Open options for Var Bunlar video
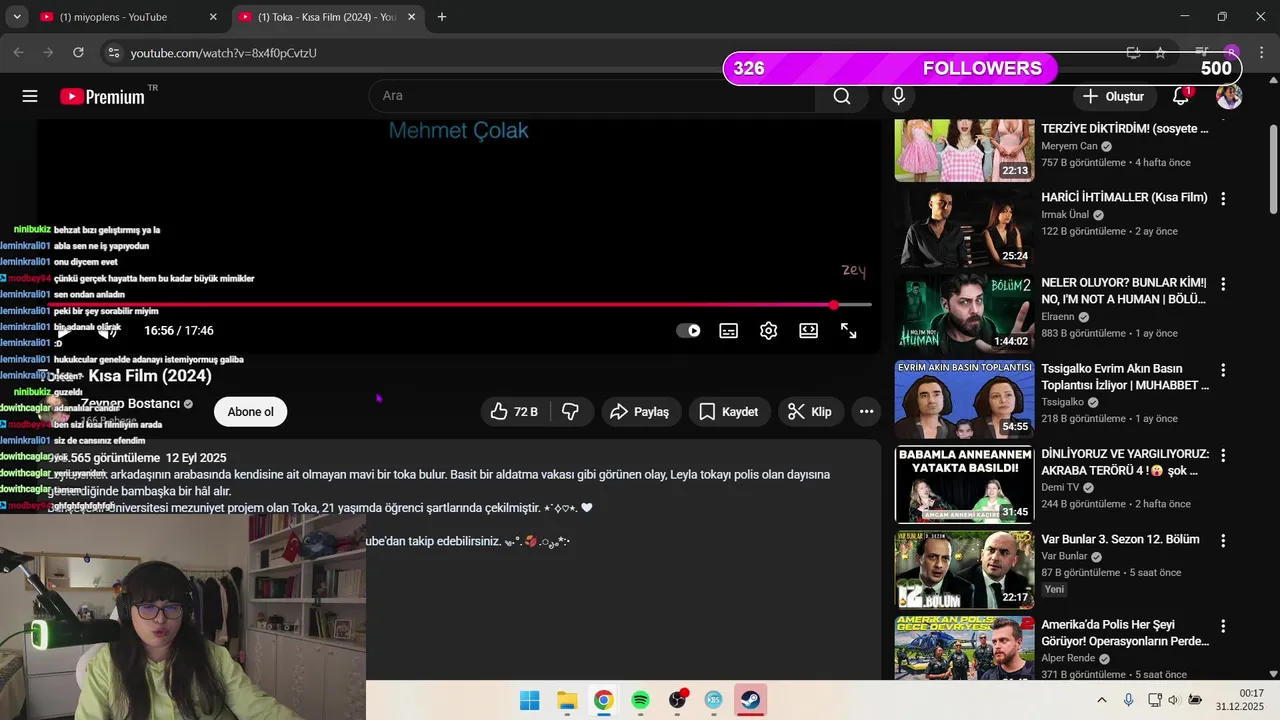 1223,540
